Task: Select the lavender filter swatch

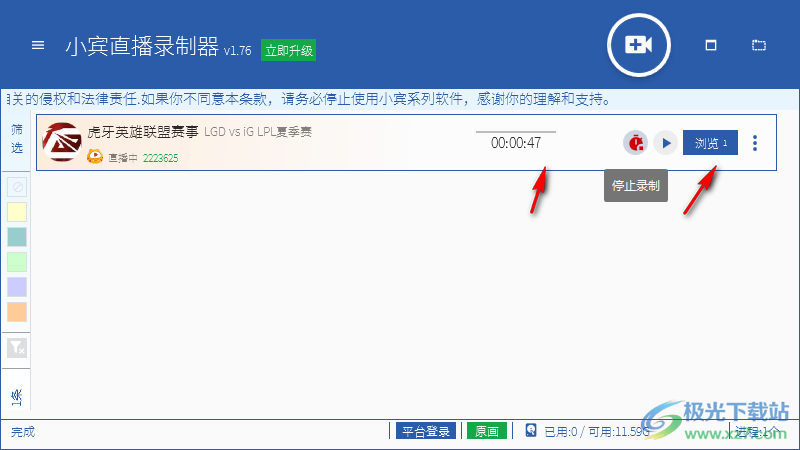Action: coord(17,287)
